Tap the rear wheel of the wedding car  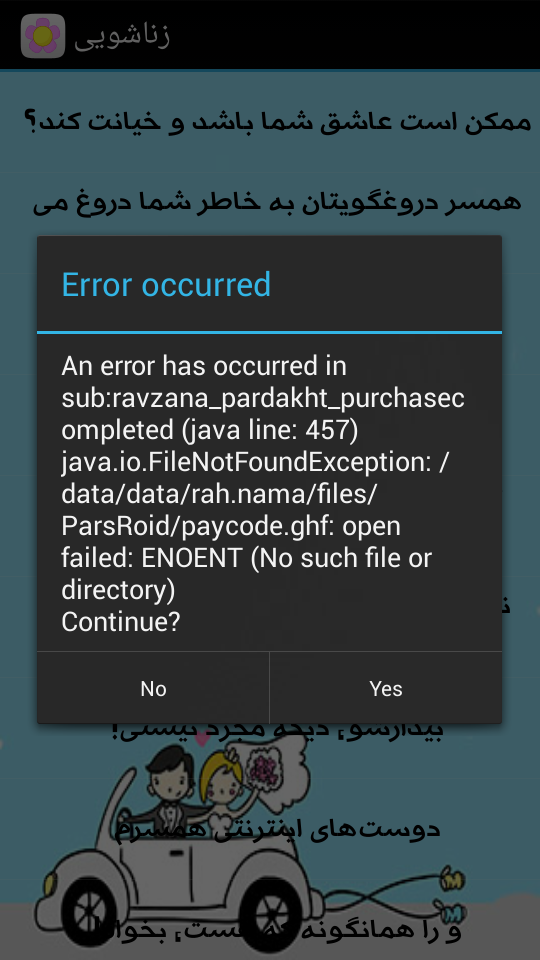tap(276, 918)
